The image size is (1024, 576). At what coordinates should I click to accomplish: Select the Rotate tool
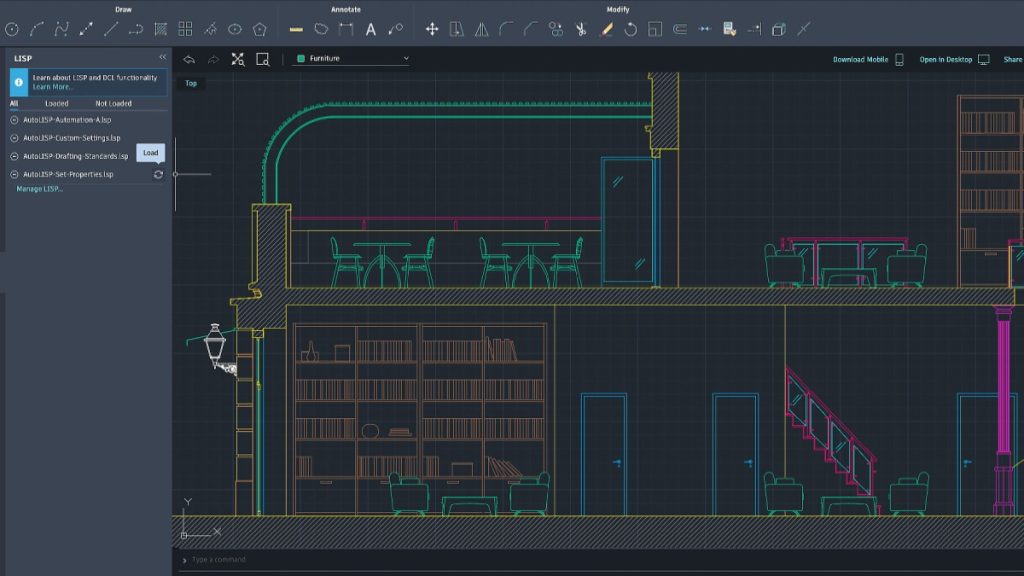[x=631, y=29]
